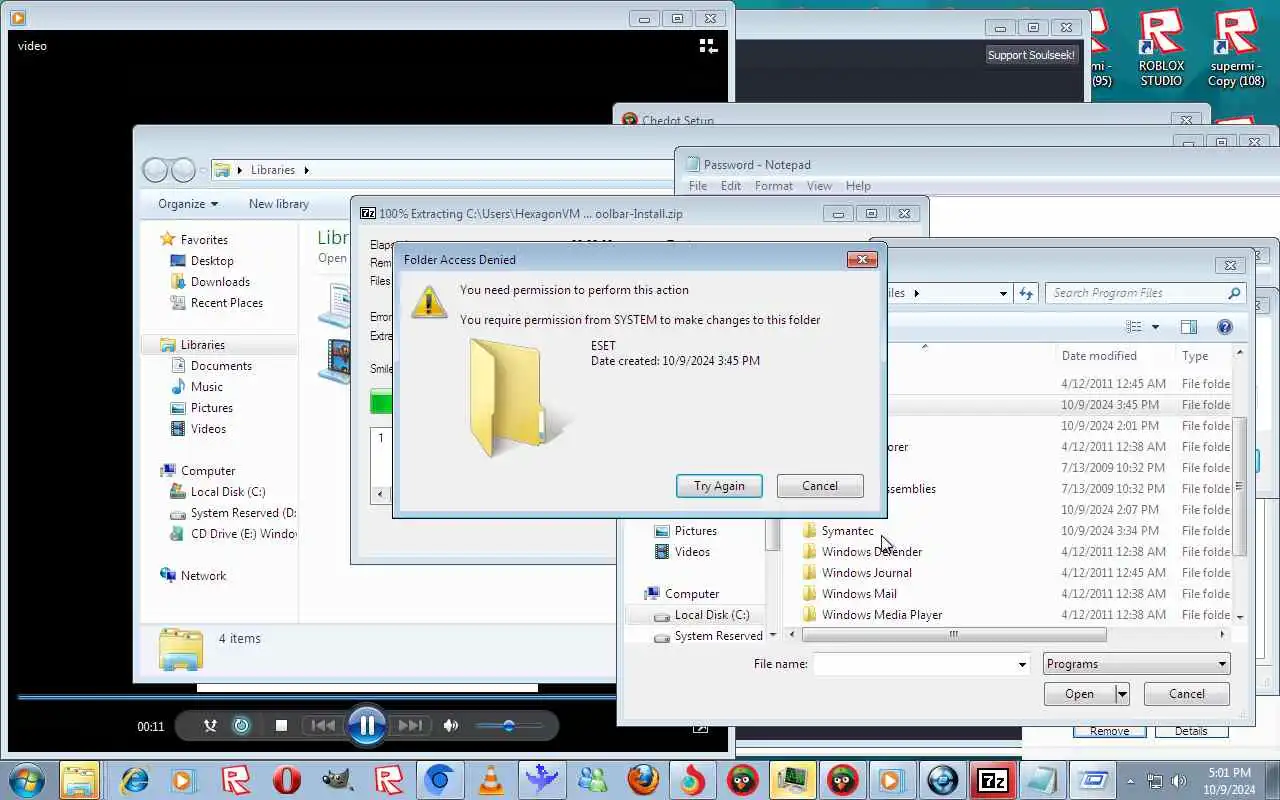Open Firefox from the taskbar
This screenshot has width=1280, height=800.
(x=643, y=780)
